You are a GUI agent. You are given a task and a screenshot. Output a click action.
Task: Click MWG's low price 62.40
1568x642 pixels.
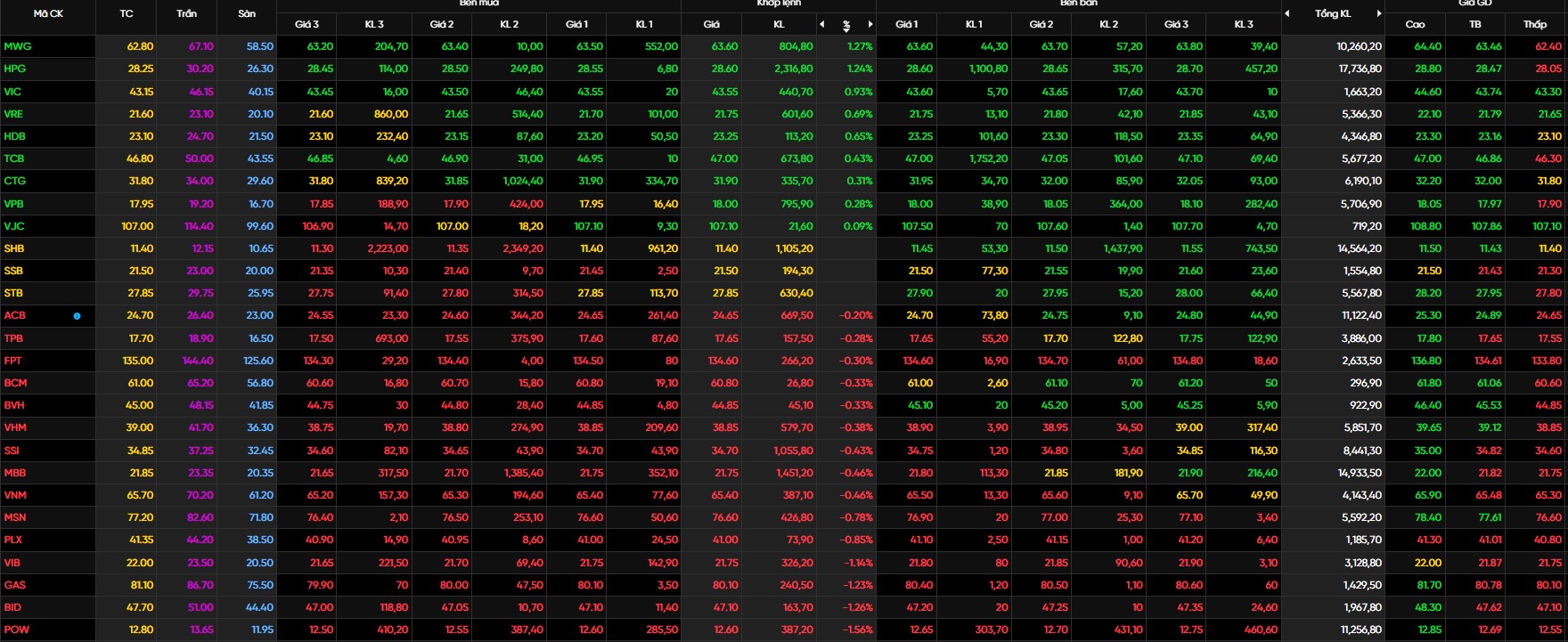coord(1548,46)
